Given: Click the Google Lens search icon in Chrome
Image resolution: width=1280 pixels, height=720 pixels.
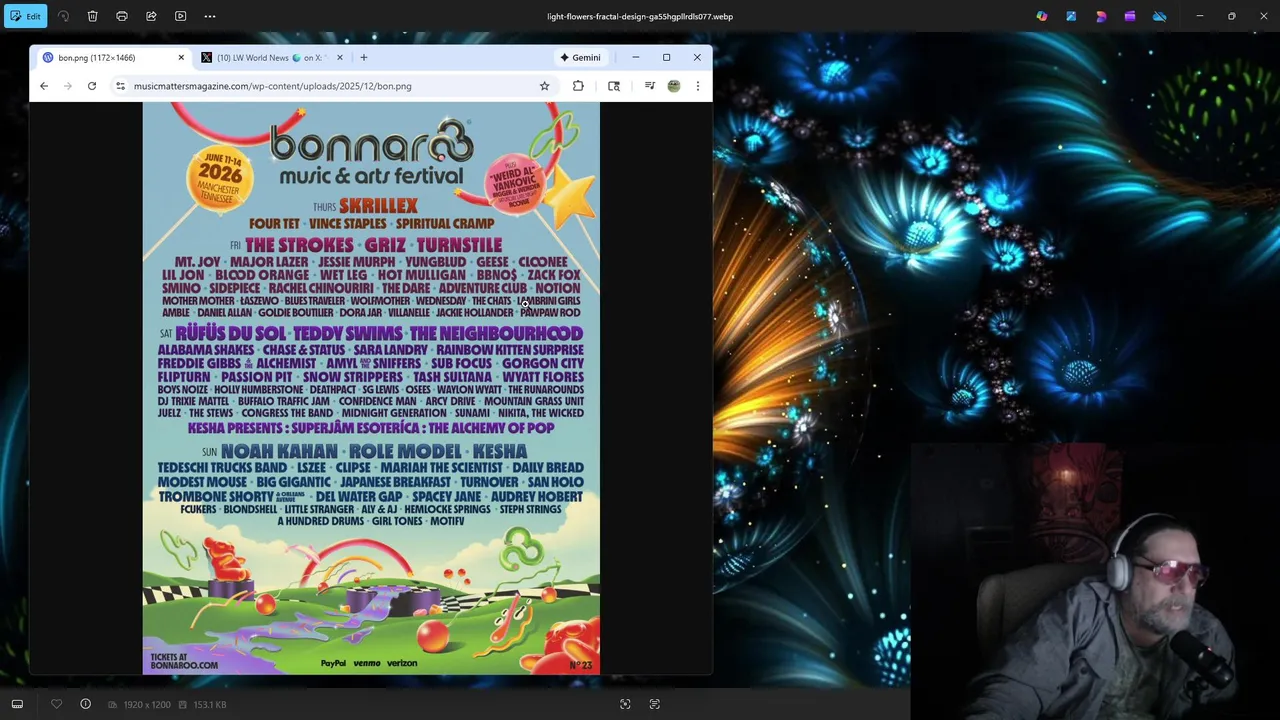Looking at the screenshot, I should 614,86.
